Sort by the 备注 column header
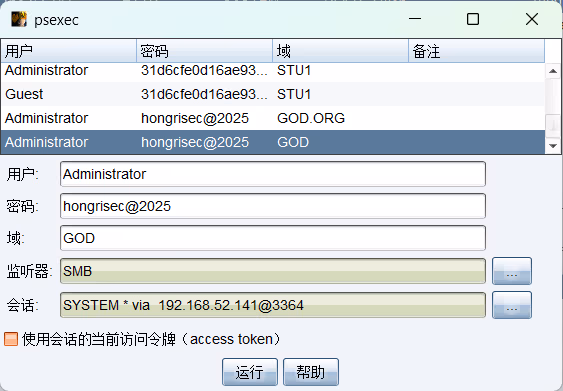 tap(476, 51)
